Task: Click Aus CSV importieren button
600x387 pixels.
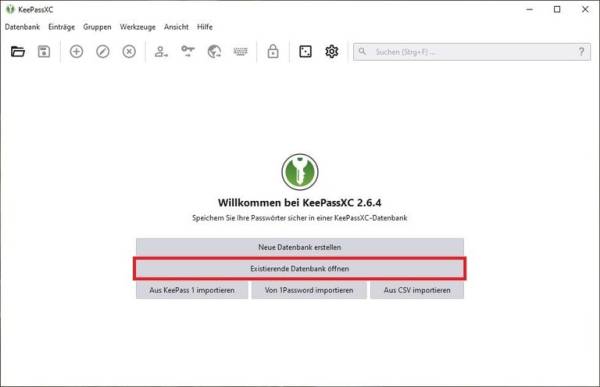Action: (x=417, y=290)
